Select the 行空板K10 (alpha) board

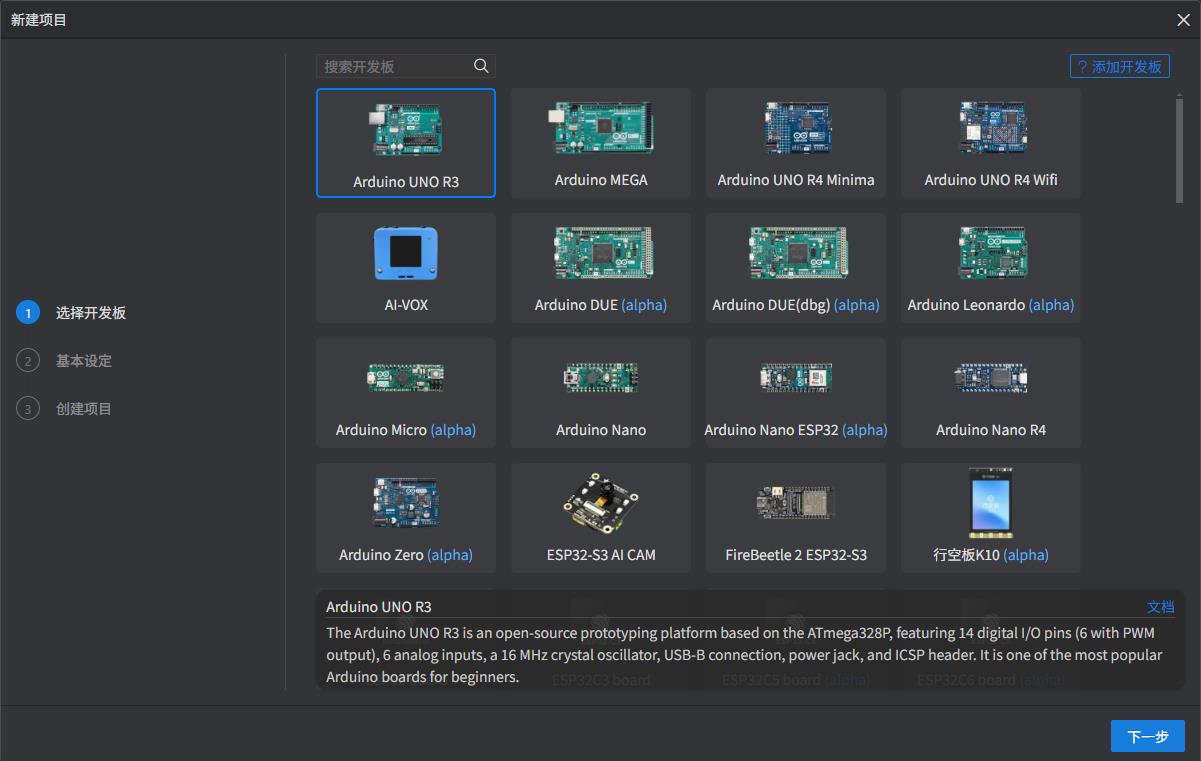pos(991,518)
